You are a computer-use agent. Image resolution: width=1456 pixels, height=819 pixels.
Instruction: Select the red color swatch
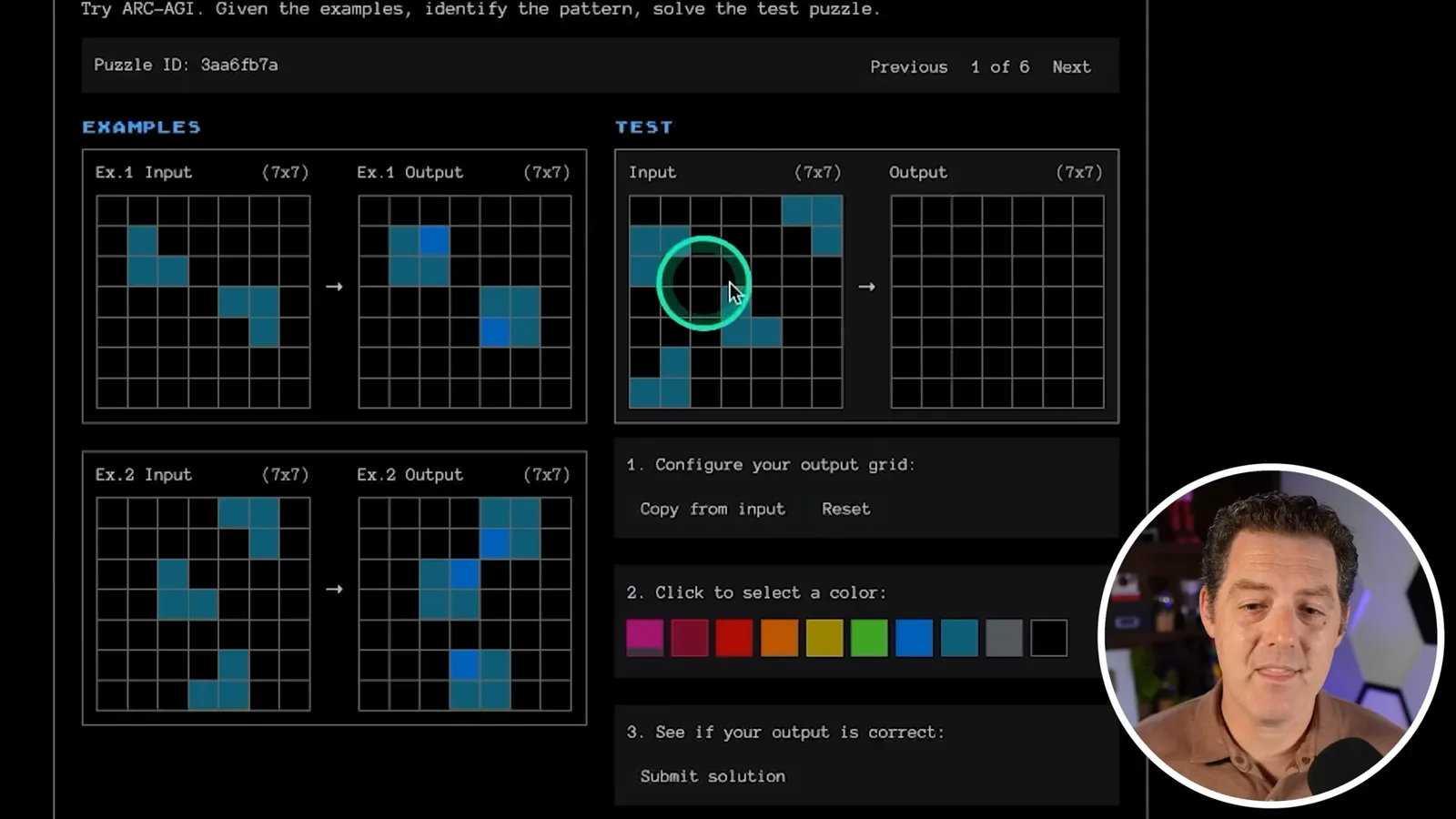pyautogui.click(x=733, y=637)
